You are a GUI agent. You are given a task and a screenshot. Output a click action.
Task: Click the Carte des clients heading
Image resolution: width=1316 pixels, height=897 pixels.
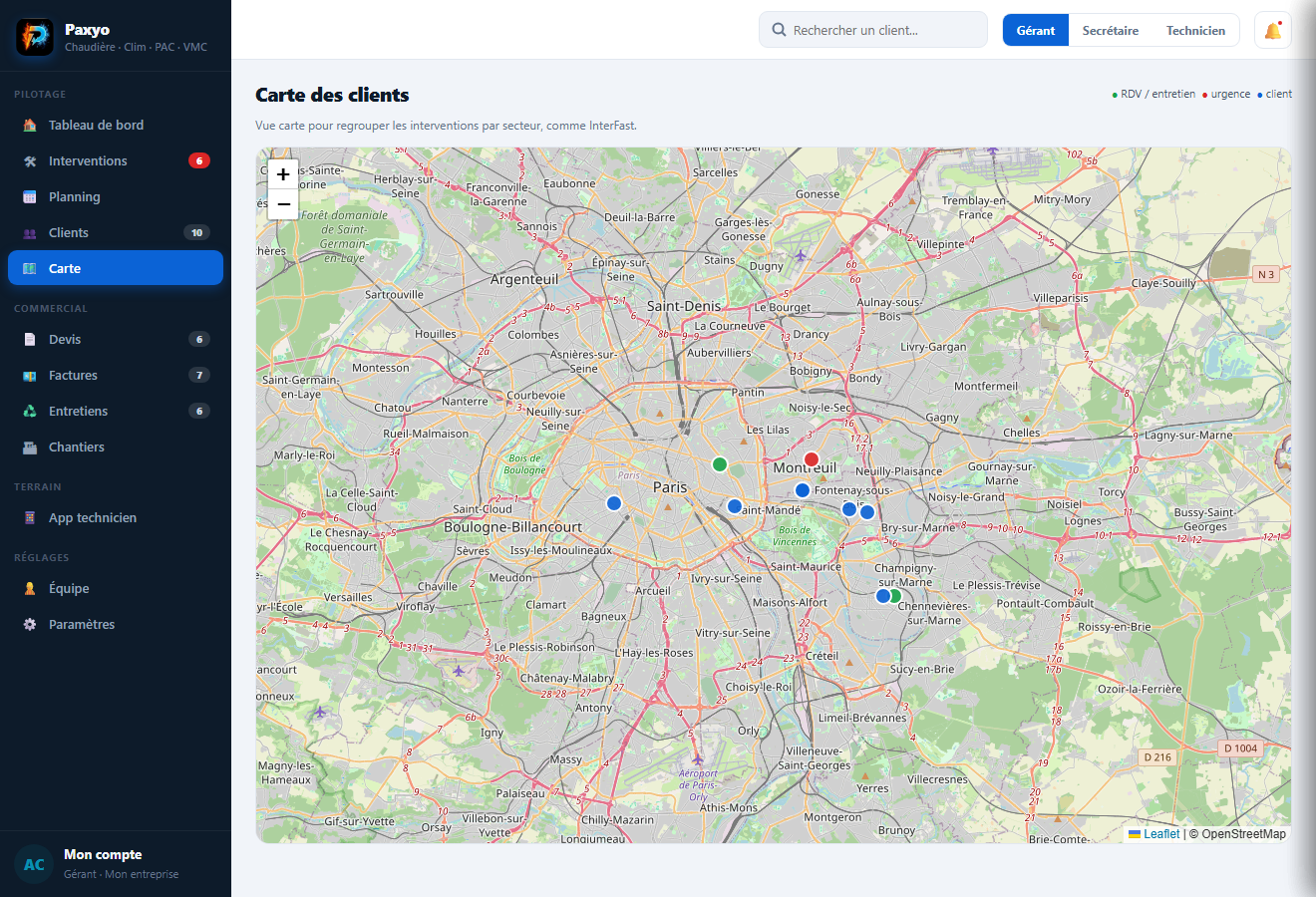click(332, 95)
